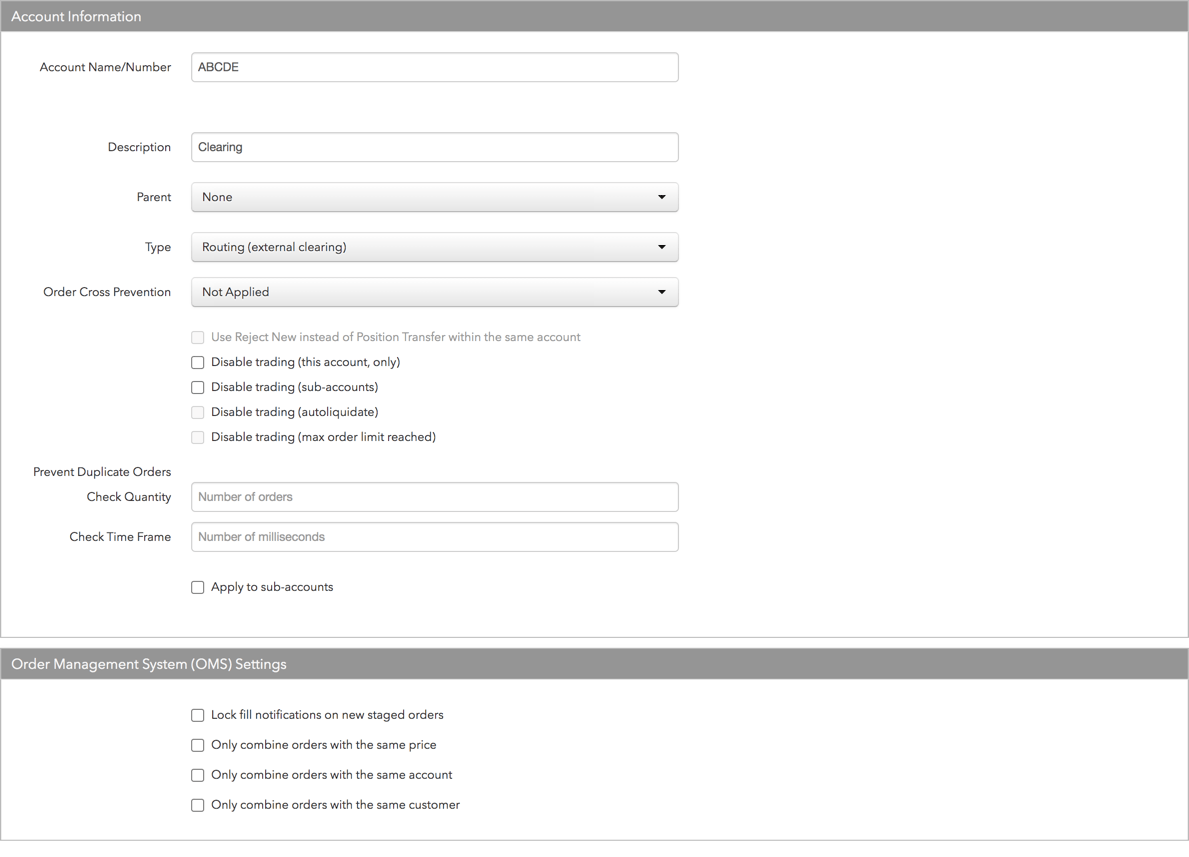Open the Order Cross Prevention dropdown

pyautogui.click(x=435, y=292)
